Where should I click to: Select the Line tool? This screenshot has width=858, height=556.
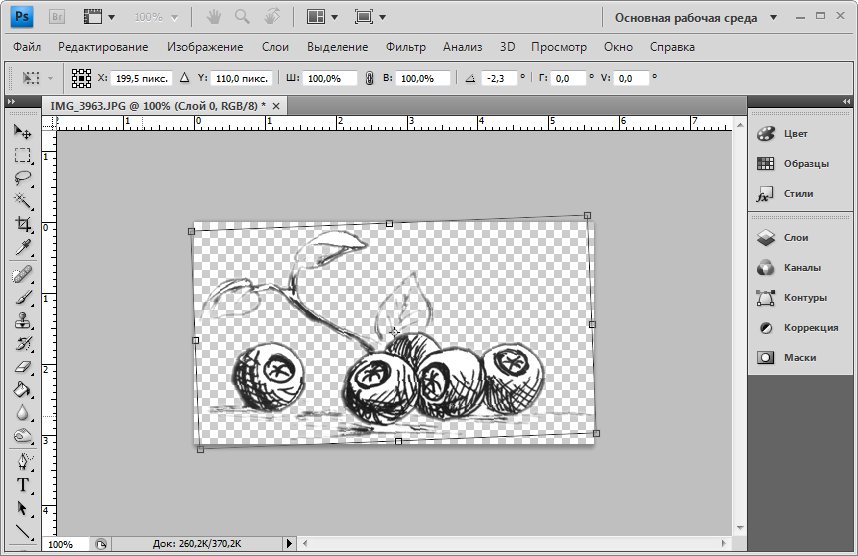(x=22, y=531)
